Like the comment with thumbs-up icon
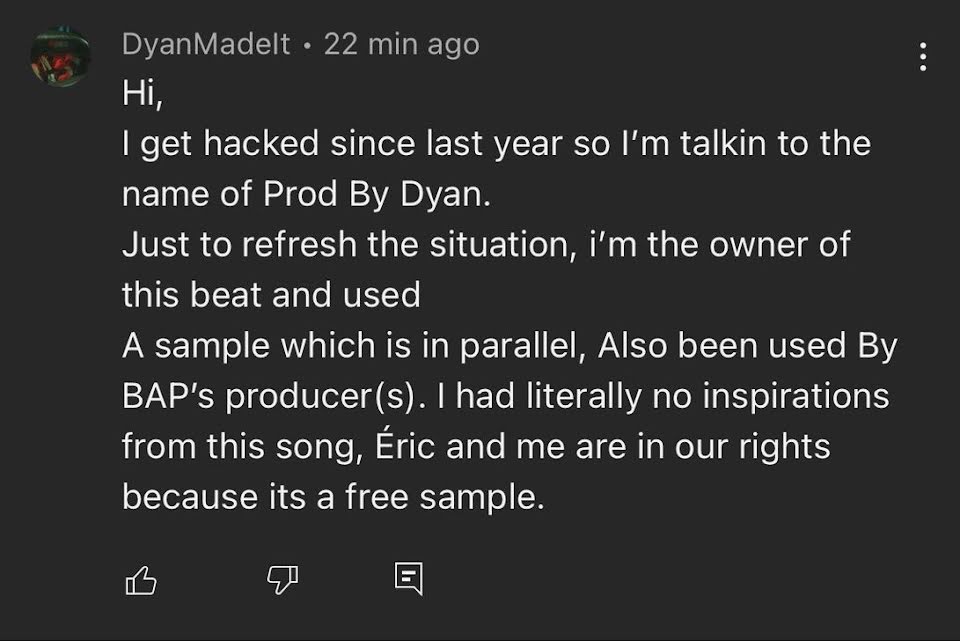960x641 pixels. 141,580
